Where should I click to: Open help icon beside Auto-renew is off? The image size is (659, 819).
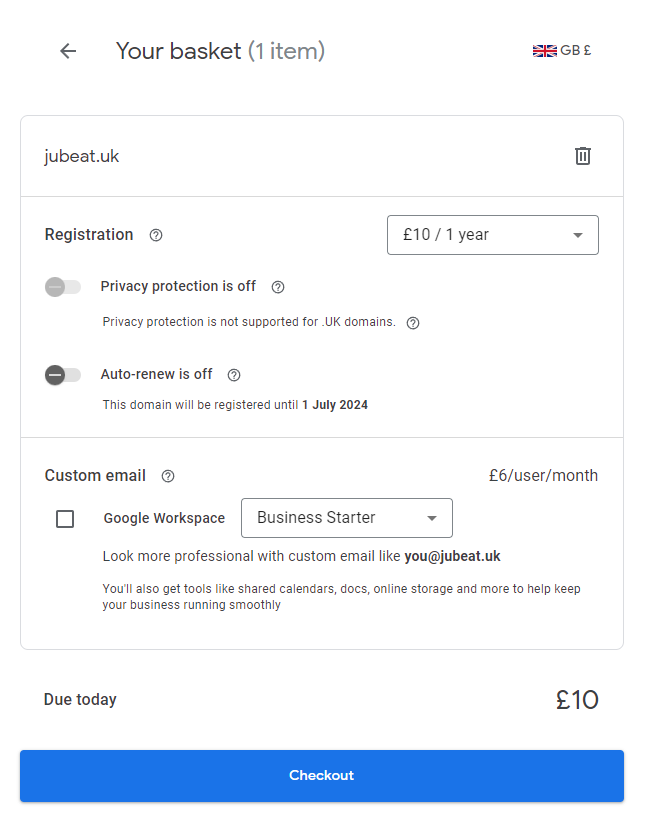[234, 375]
